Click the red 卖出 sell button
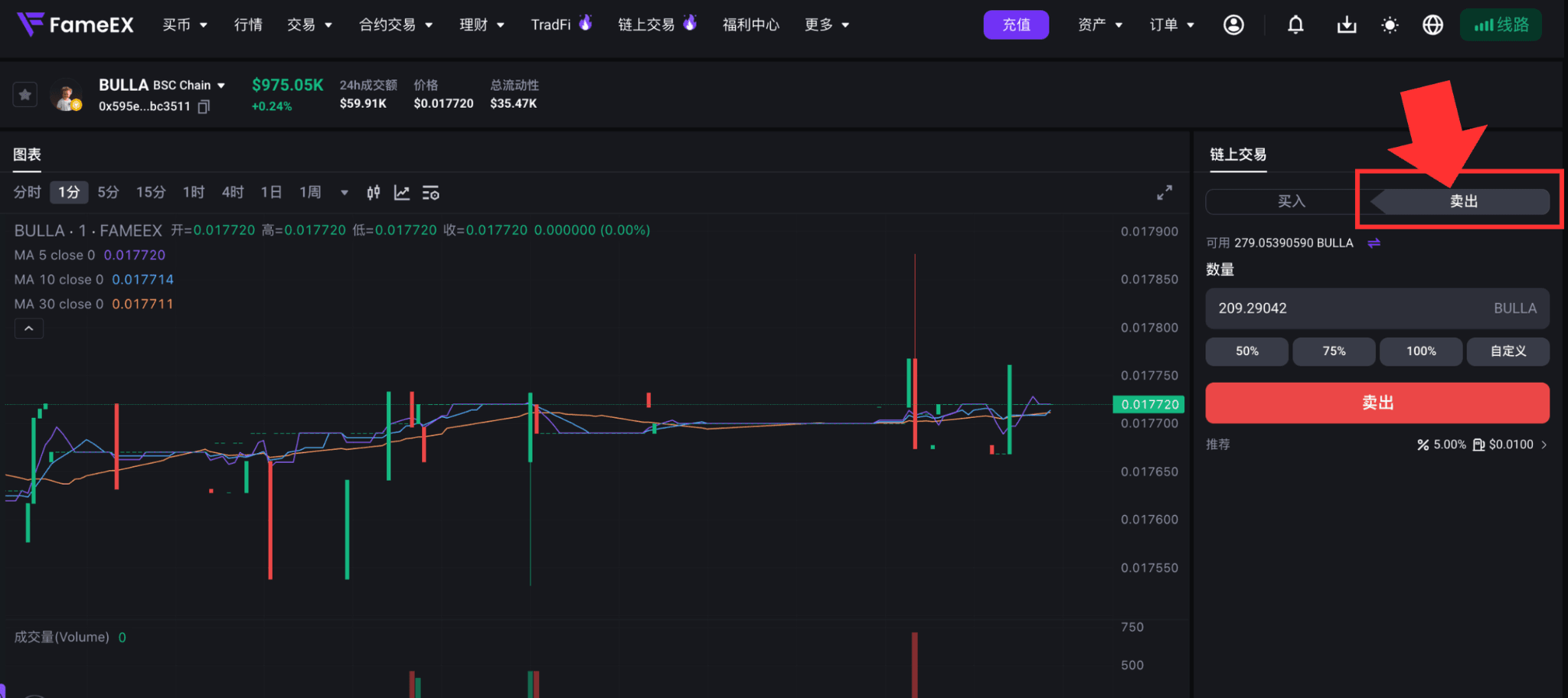 (1377, 403)
